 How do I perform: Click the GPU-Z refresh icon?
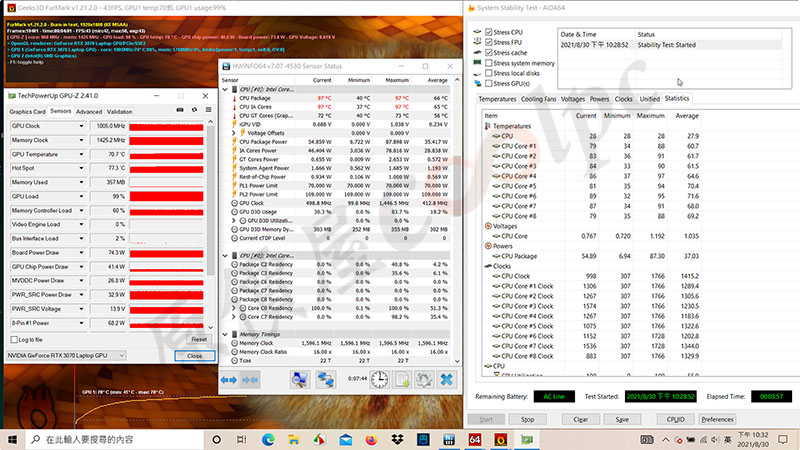click(194, 110)
